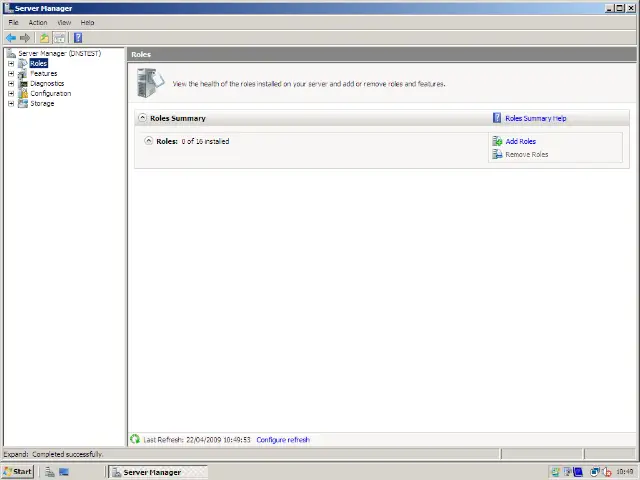640x480 pixels.
Task: Expand the Roles tree node
Action: [11, 64]
